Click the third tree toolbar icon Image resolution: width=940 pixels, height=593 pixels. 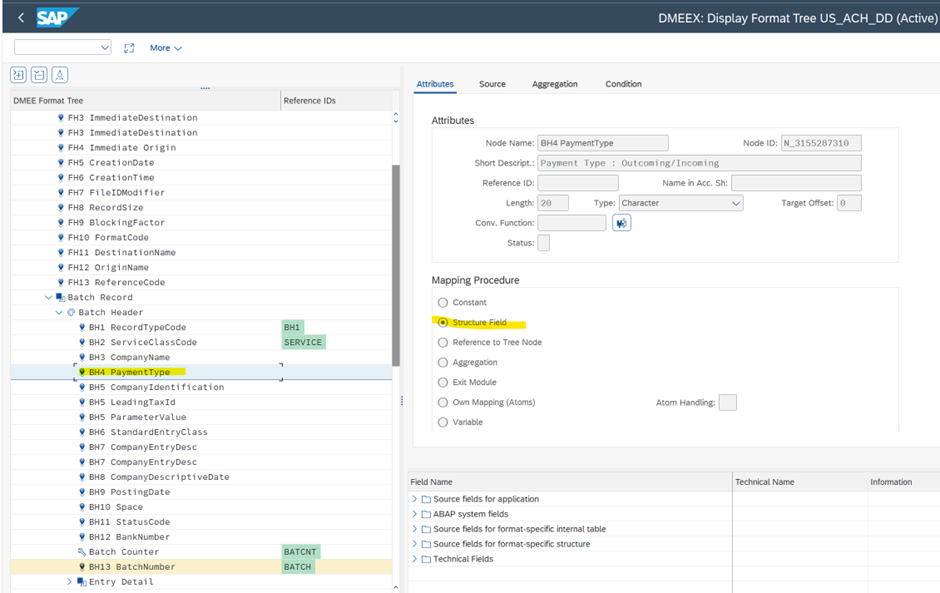point(59,75)
